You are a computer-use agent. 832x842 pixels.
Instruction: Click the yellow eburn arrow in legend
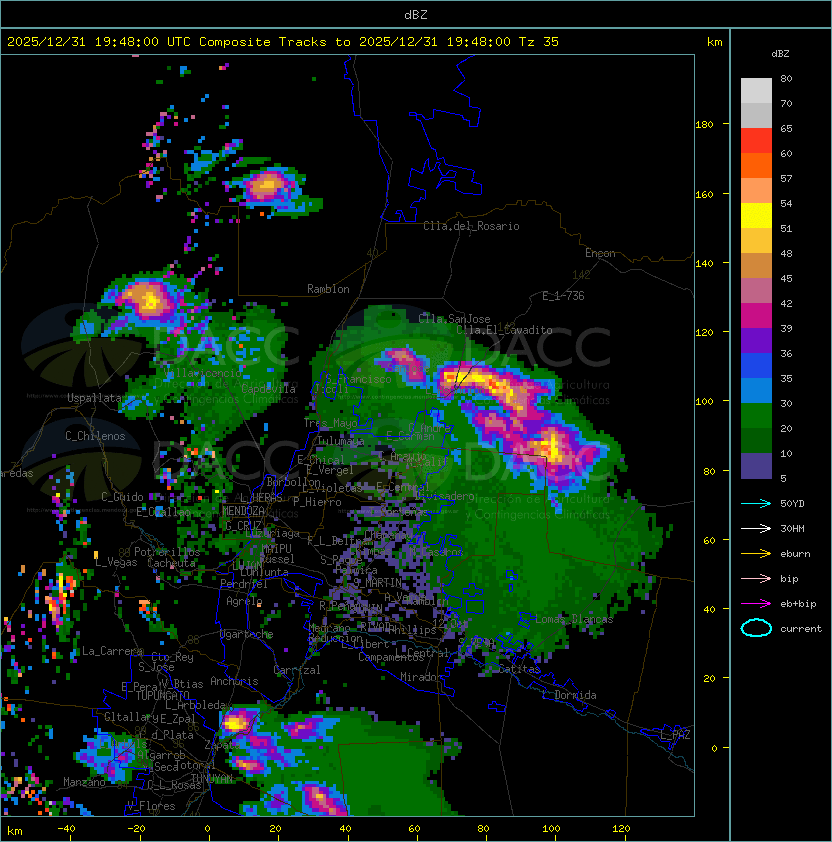[756, 554]
